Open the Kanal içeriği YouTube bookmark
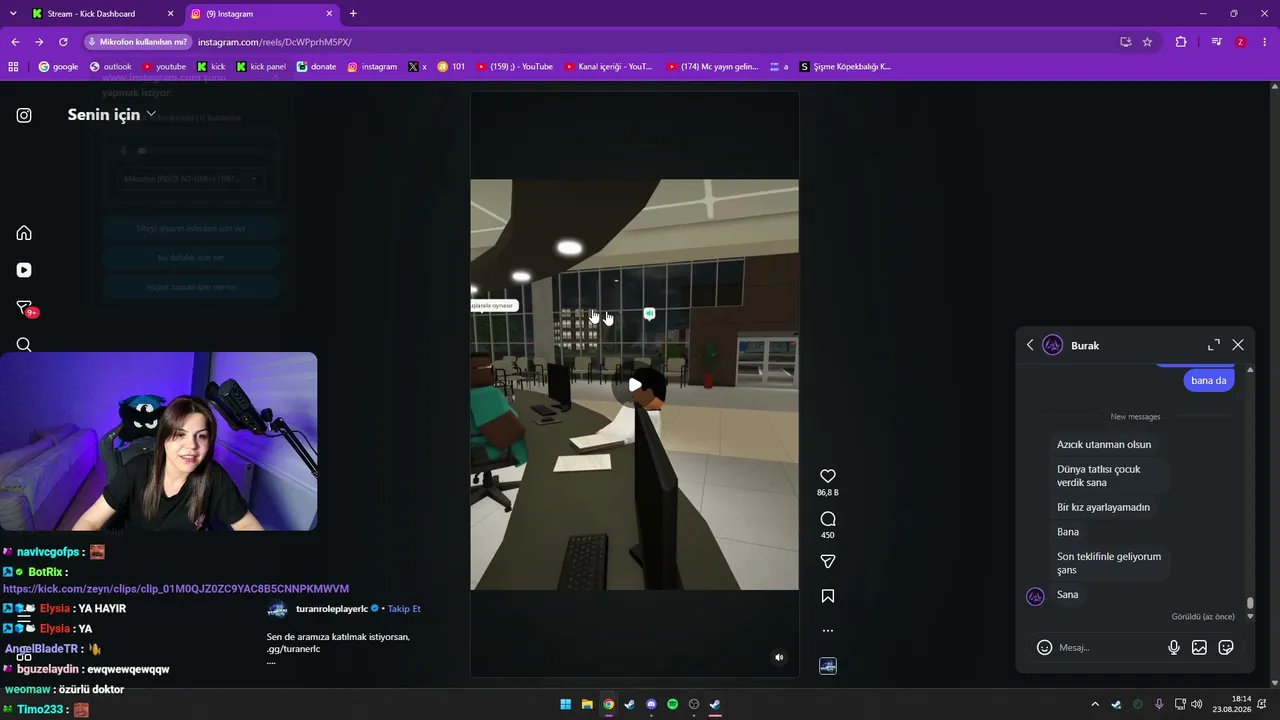The width and height of the screenshot is (1280, 720). pyautogui.click(x=608, y=67)
